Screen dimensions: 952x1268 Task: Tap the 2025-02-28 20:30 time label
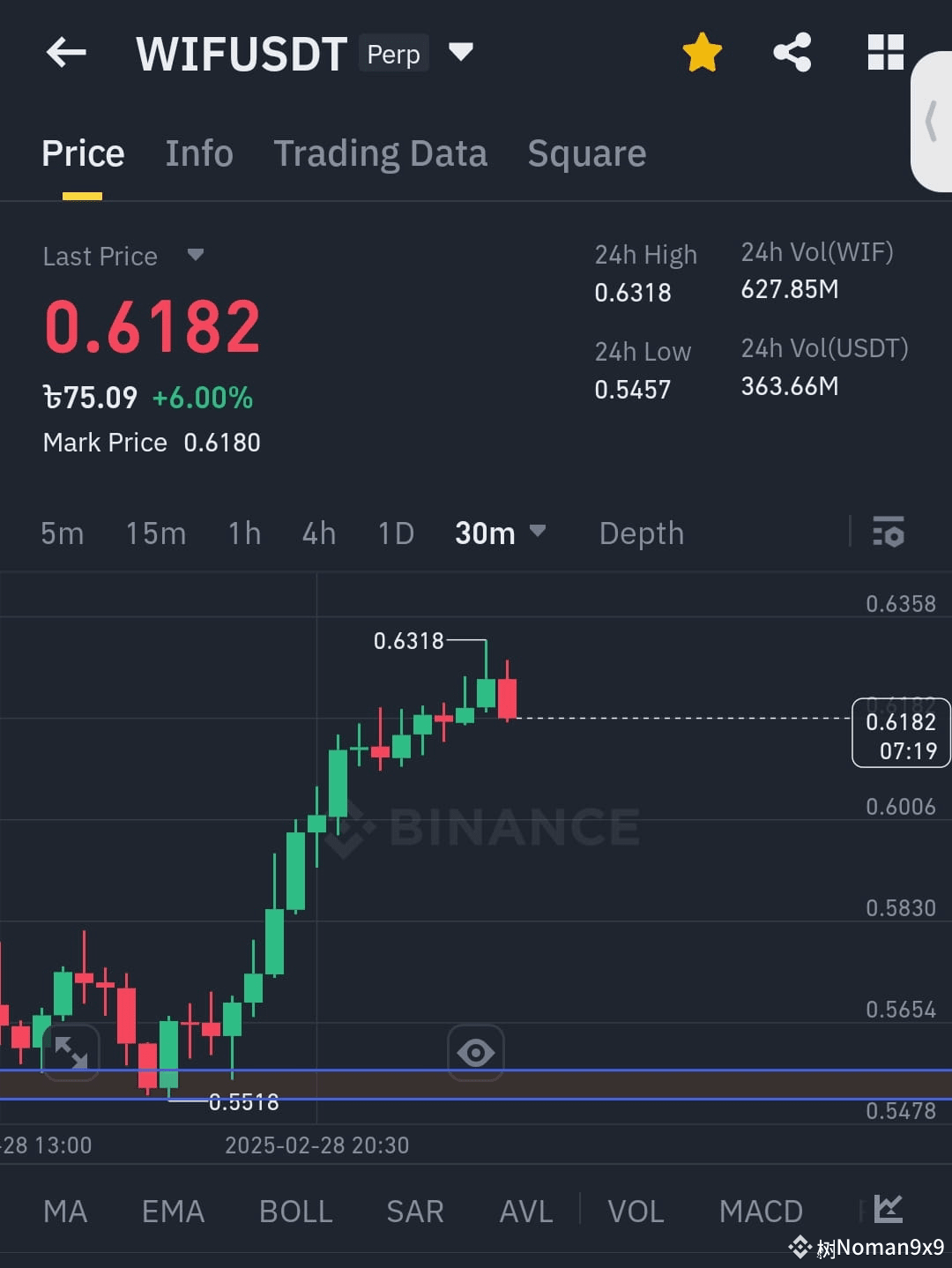[317, 1145]
